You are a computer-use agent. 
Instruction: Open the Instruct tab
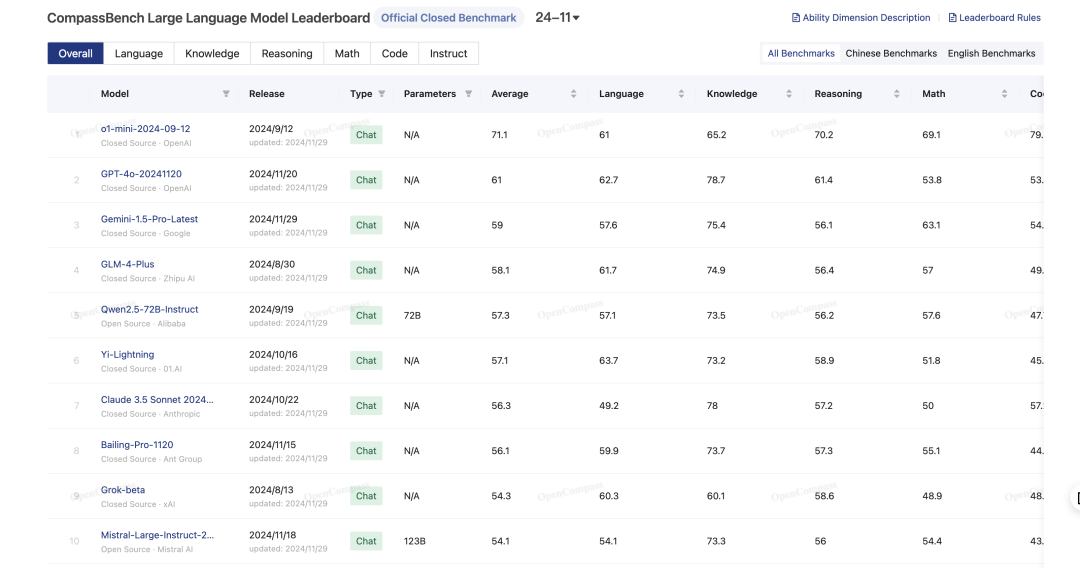(448, 53)
